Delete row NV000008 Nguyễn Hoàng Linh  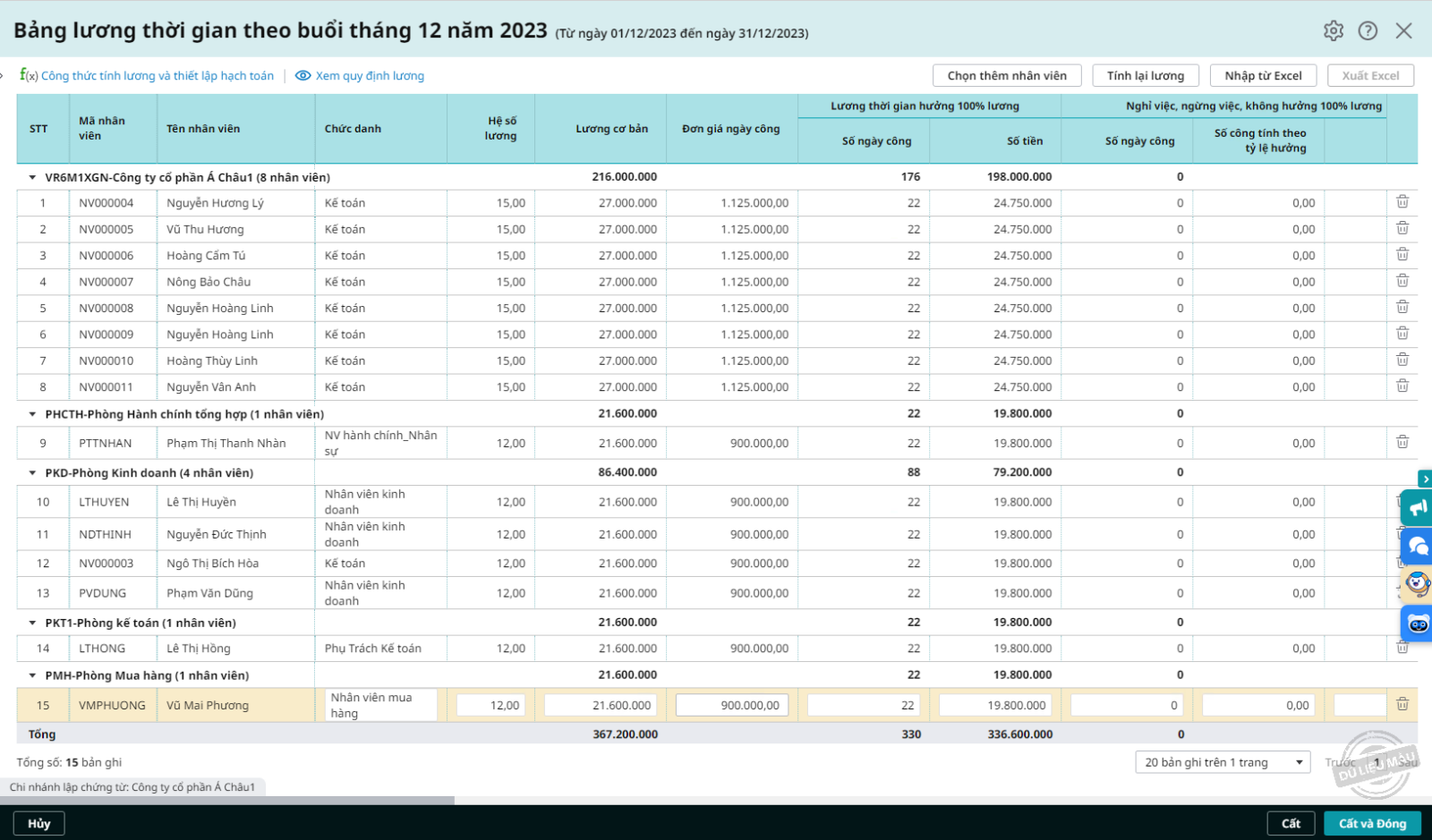point(1402,307)
